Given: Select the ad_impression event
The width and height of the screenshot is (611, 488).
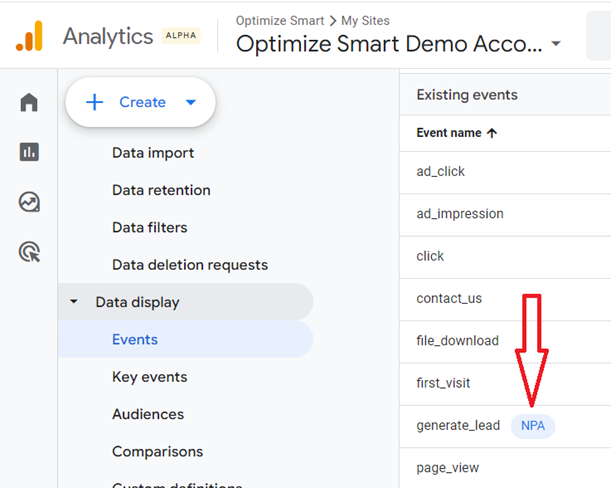Looking at the screenshot, I should point(460,214).
